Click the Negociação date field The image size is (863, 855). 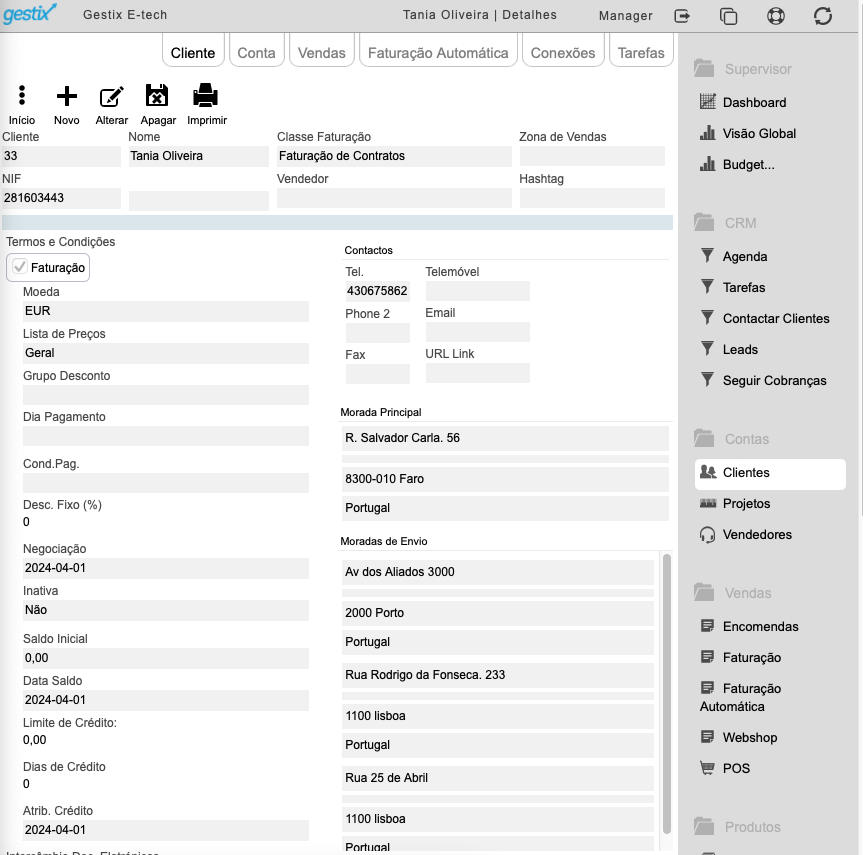[166, 568]
